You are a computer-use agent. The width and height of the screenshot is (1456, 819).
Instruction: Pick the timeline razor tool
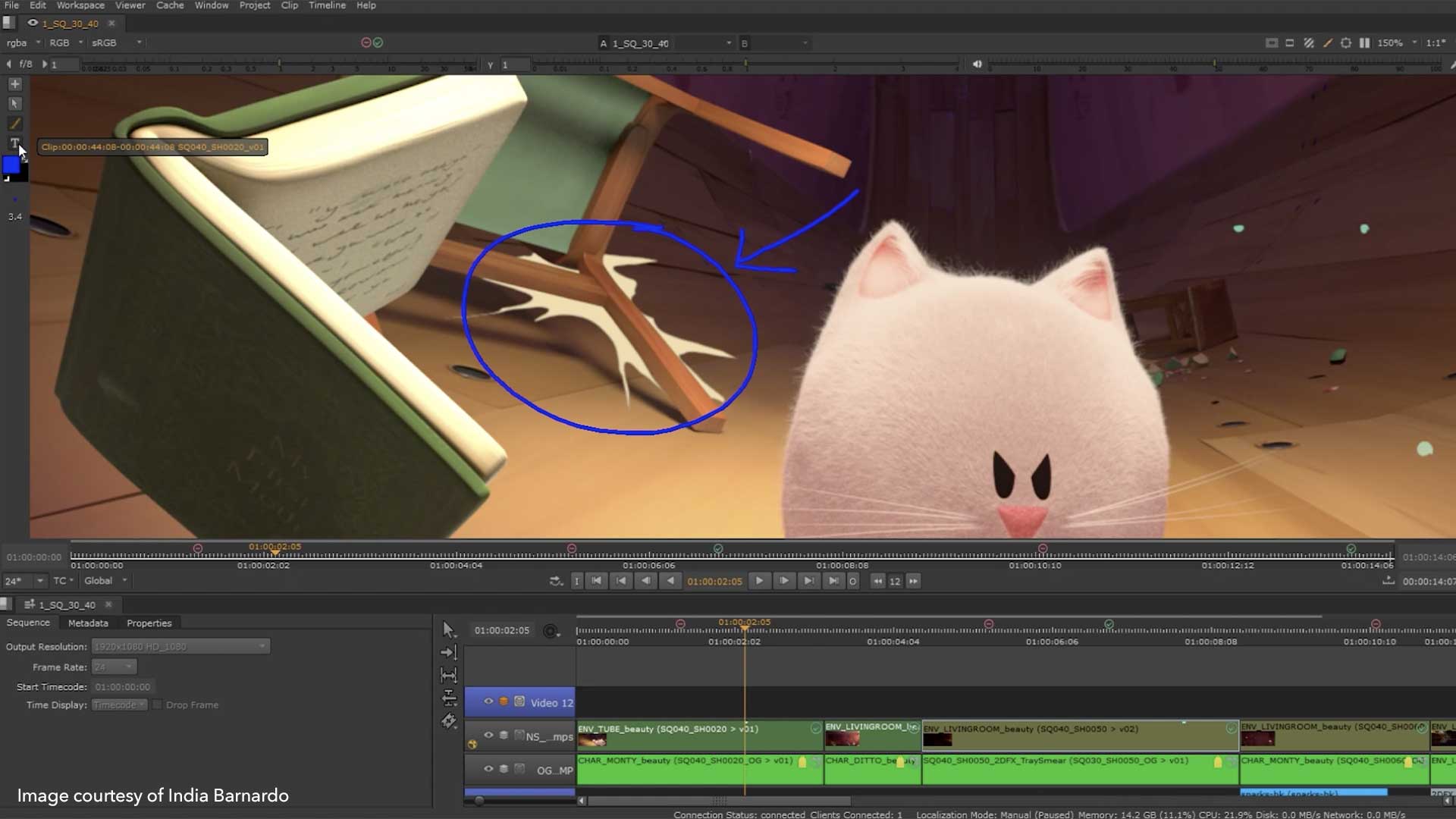pos(449,721)
